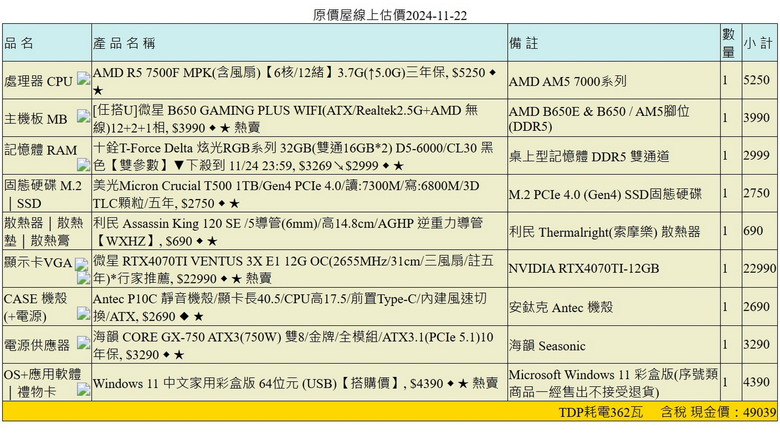Screen dimensions: 780x439
Task: Click the image icon beside 電源供應器
Action: click(x=83, y=343)
